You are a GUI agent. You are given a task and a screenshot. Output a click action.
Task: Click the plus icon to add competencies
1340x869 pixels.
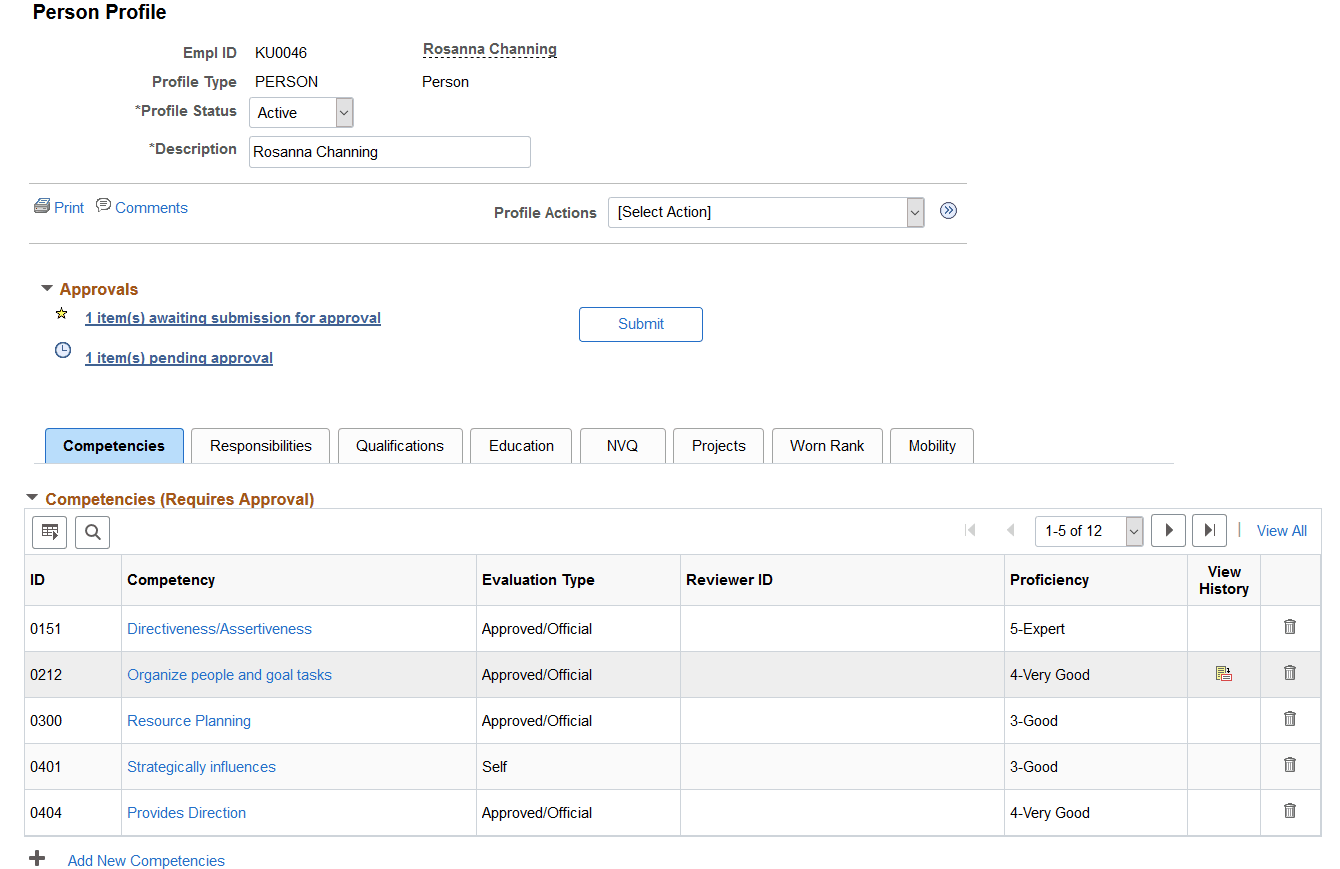click(x=37, y=858)
